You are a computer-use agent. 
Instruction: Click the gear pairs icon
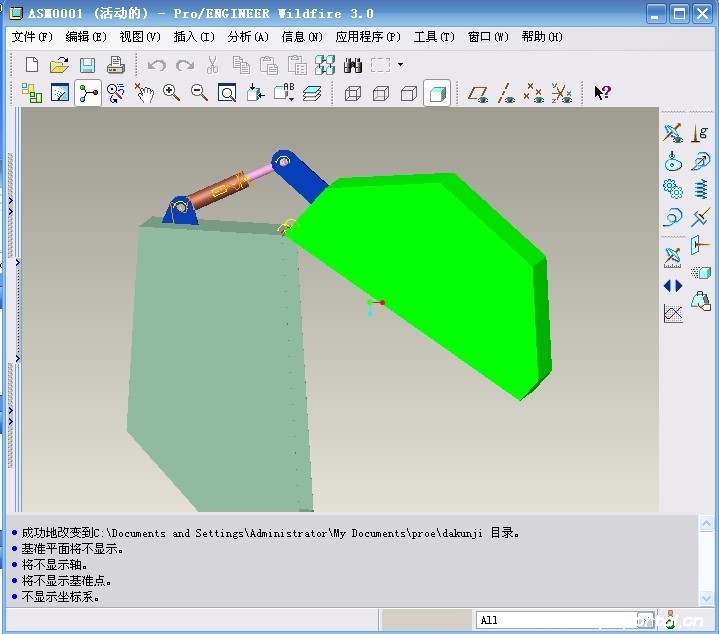coord(673,189)
